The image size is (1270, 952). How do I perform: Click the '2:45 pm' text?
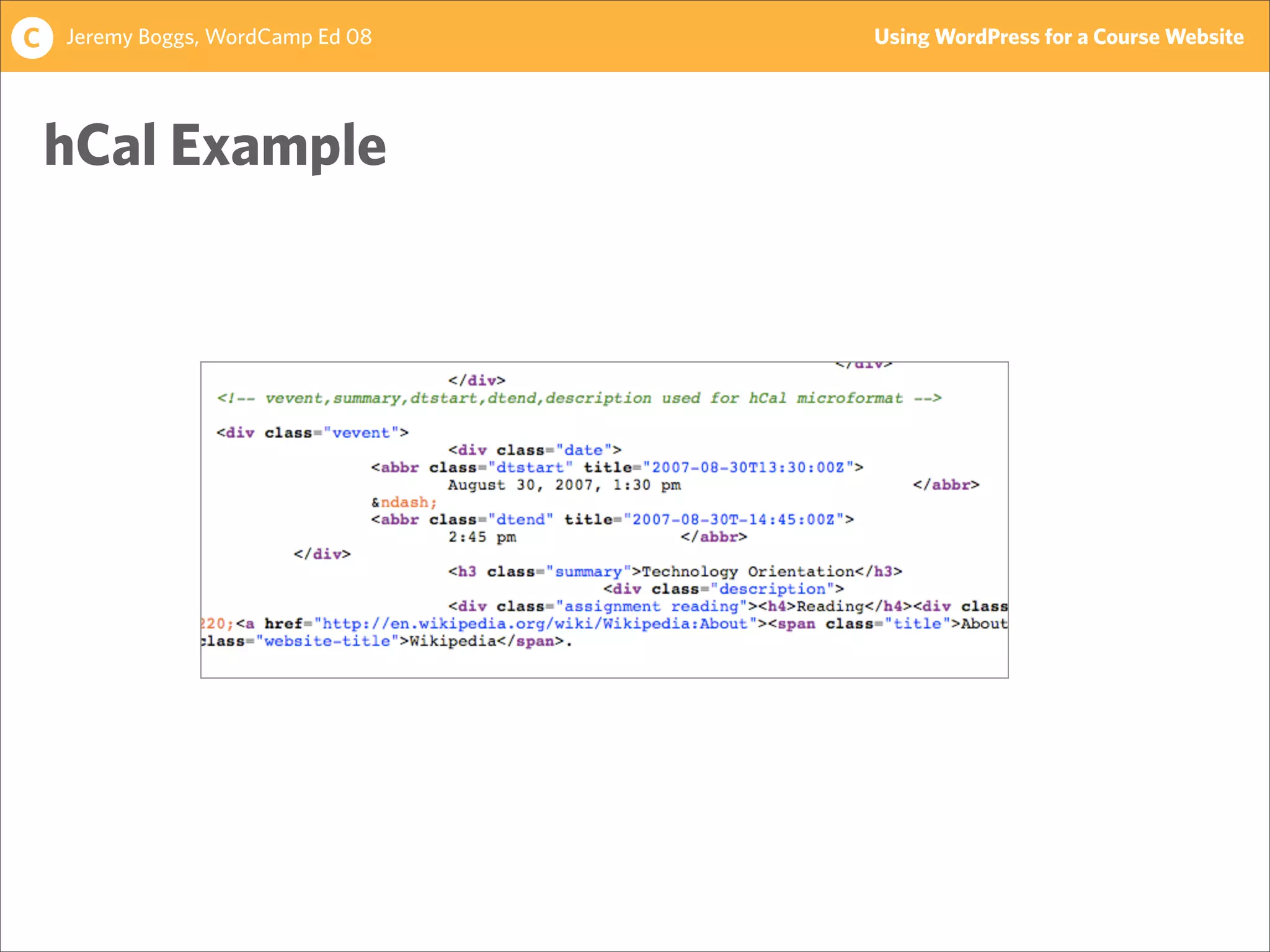tap(482, 537)
